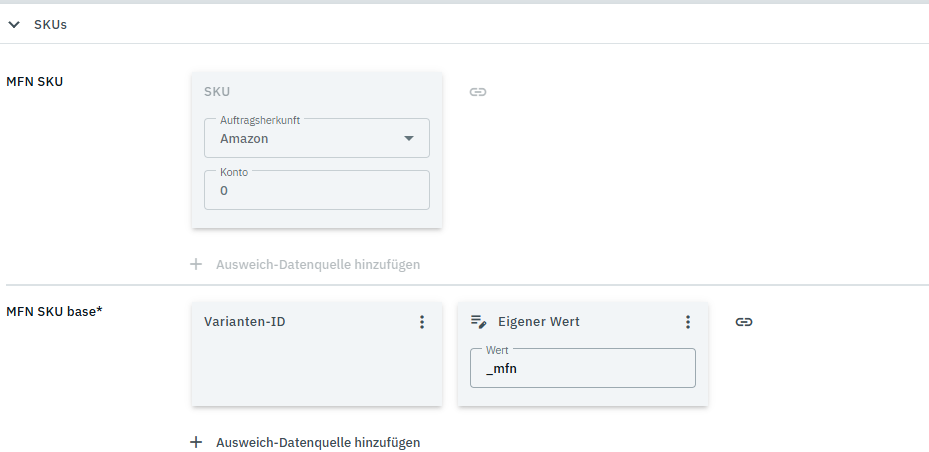
Task: Add Ausweich-Datenquelle for MFN SKU base
Action: point(317,442)
